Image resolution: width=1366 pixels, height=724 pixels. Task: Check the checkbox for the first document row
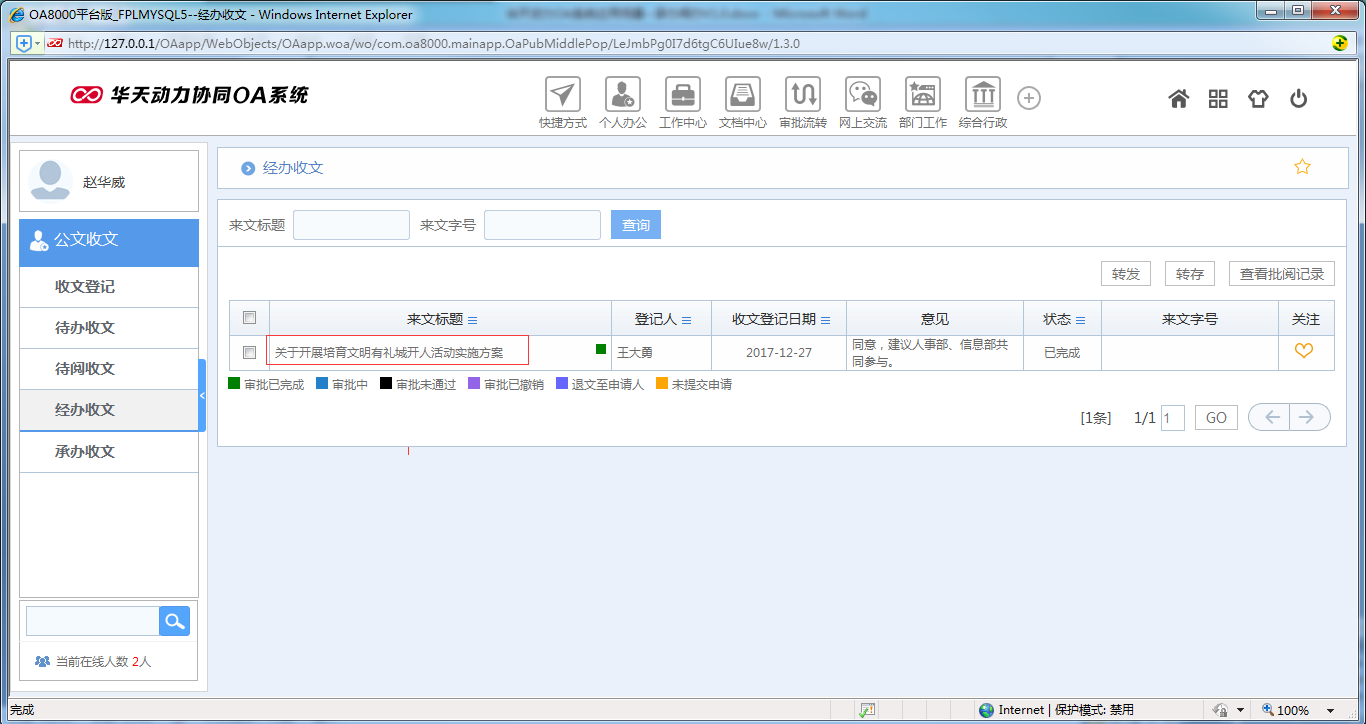250,352
